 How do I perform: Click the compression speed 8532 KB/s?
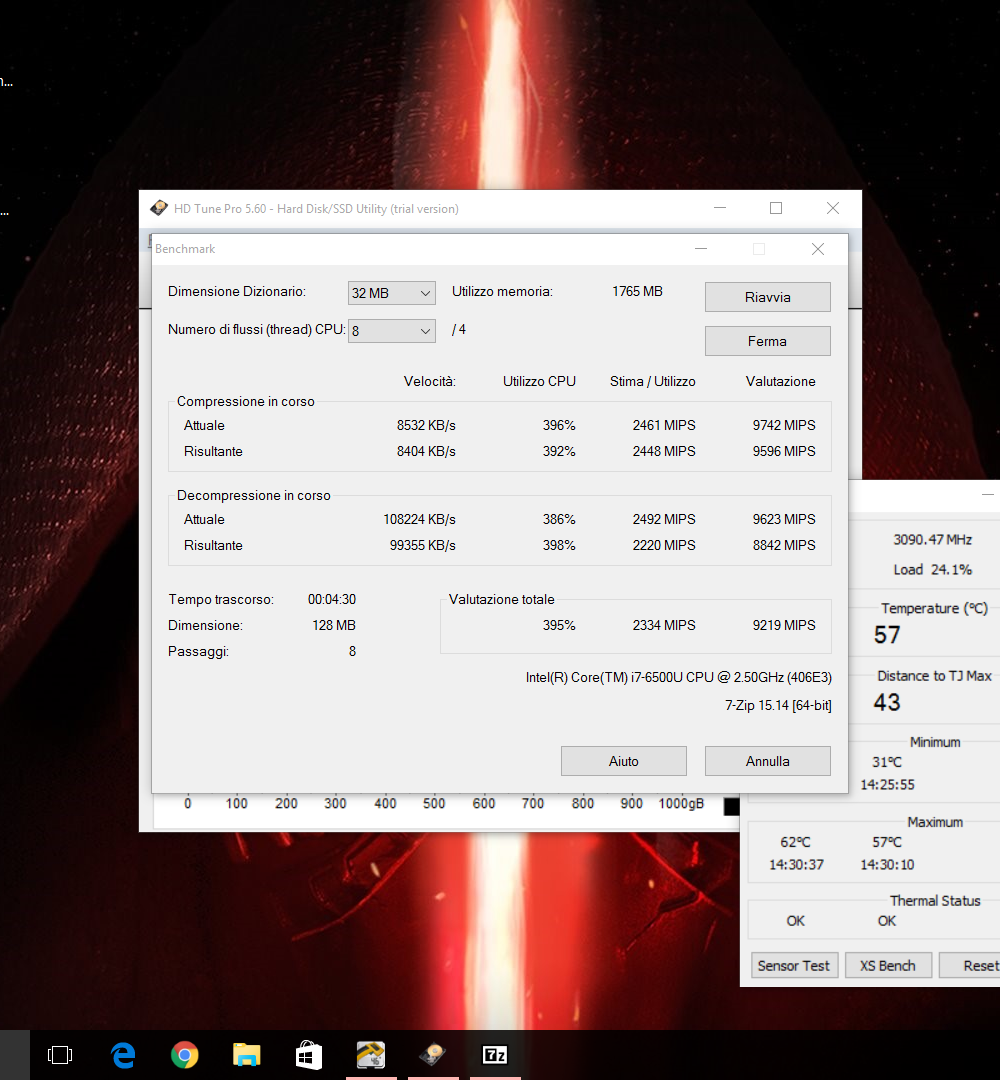[426, 426]
